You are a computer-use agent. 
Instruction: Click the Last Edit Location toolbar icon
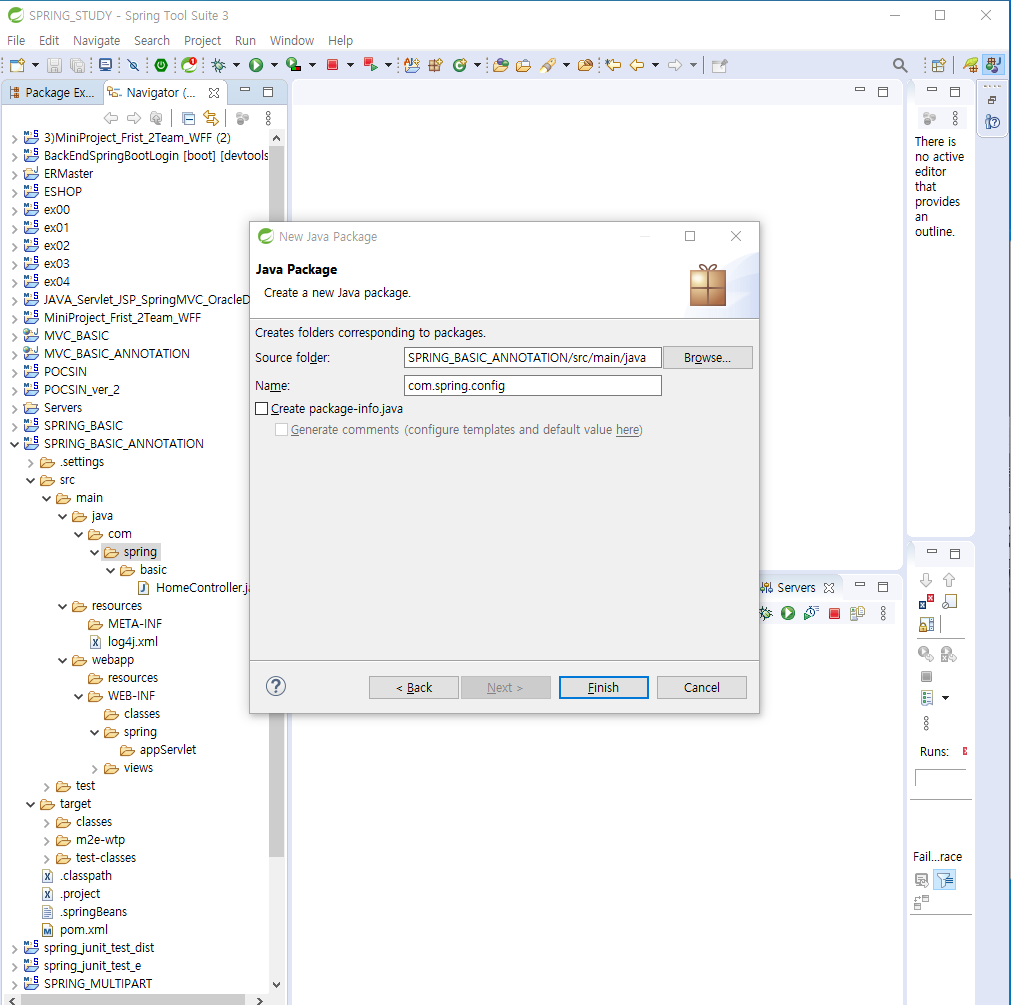pos(613,65)
